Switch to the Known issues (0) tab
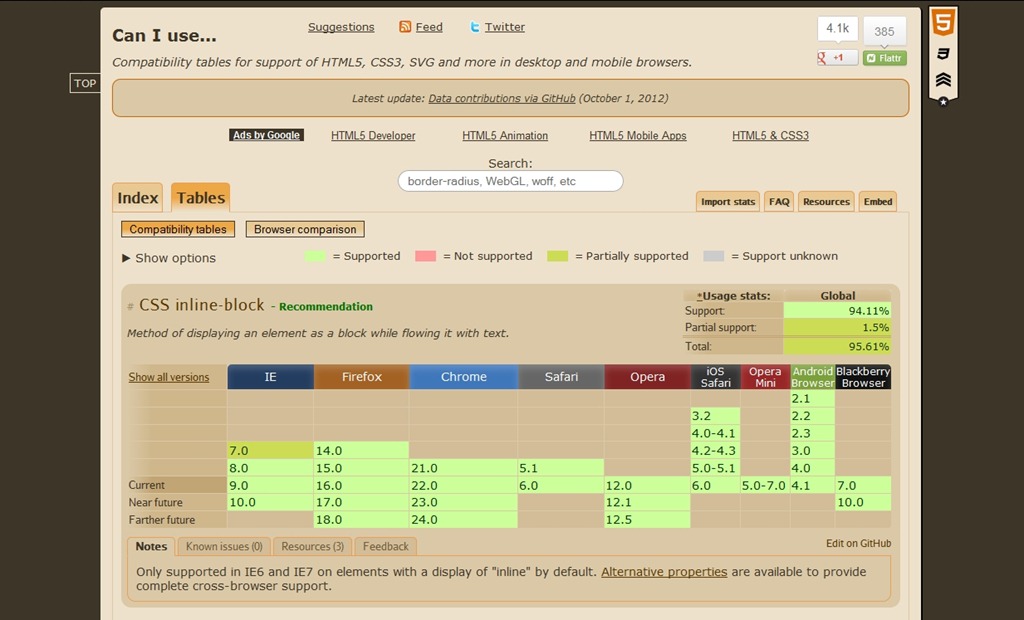The image size is (1024, 620). 224,546
